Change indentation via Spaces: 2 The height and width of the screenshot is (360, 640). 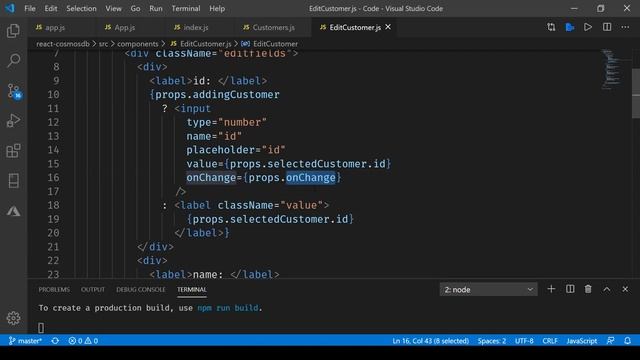coord(492,340)
